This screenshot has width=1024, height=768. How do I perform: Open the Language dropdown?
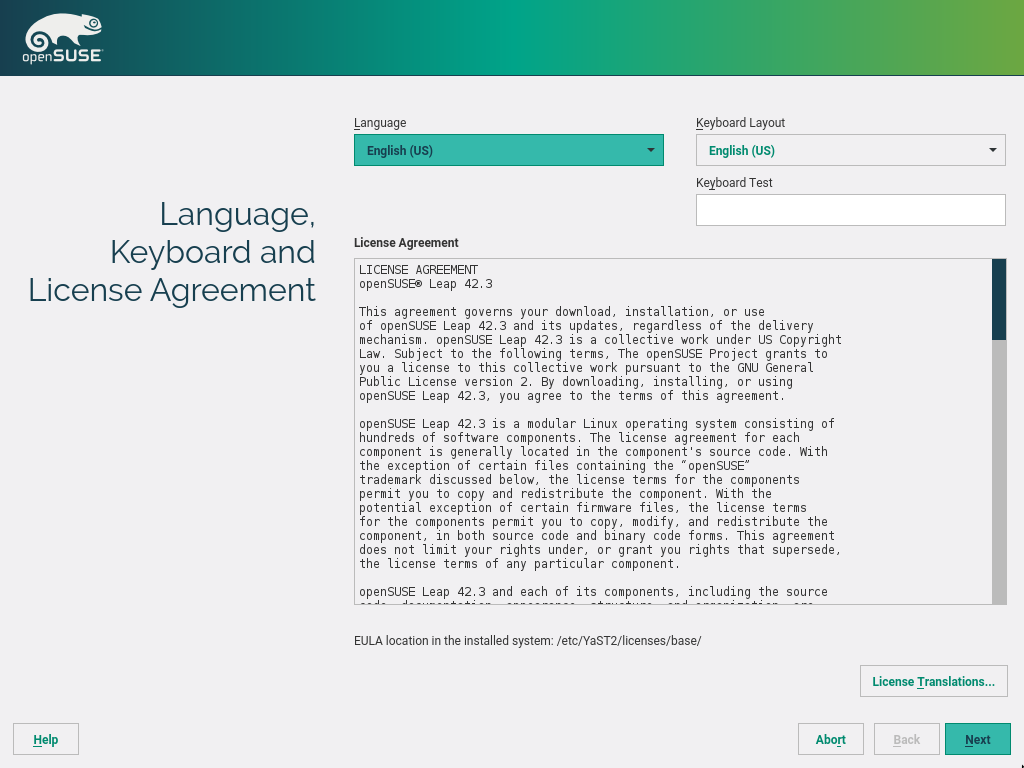[508, 150]
